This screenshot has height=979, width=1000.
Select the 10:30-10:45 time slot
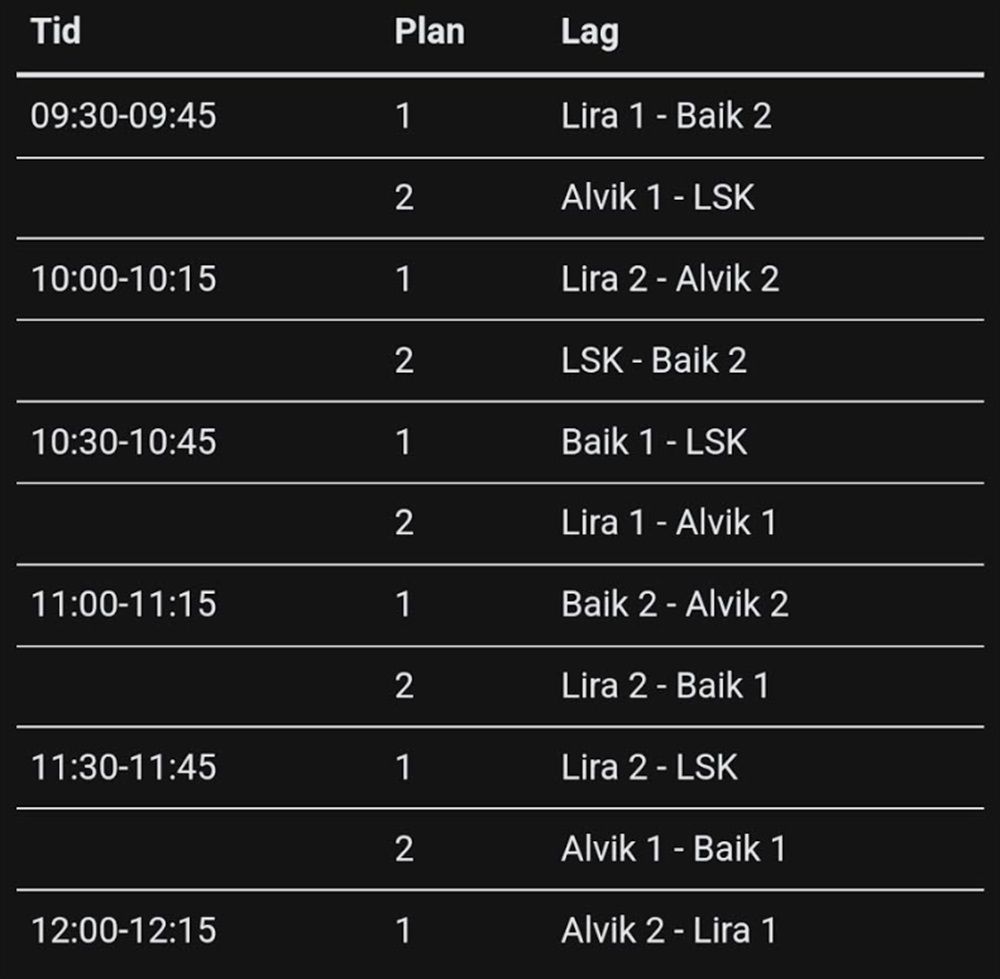pos(123,441)
